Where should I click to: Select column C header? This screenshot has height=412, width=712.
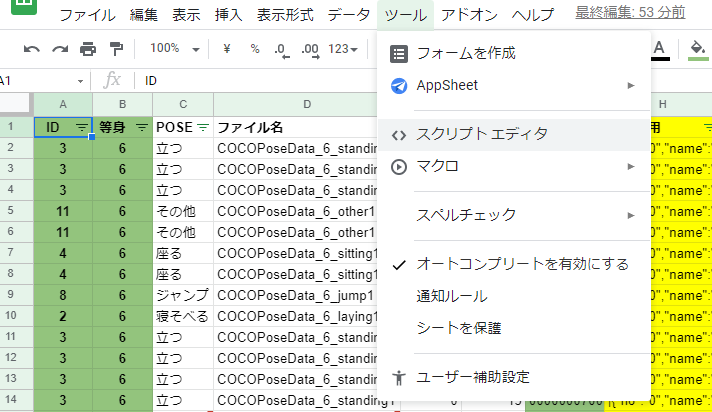pos(183,104)
